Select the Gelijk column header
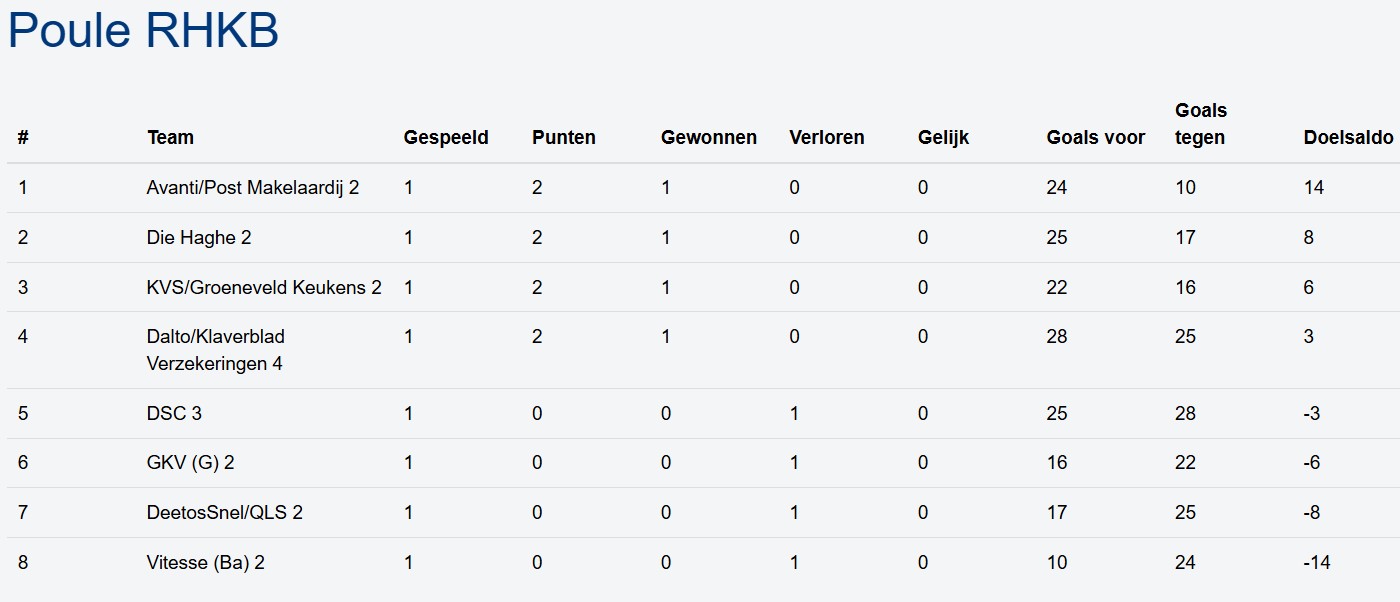Screen dimensions: 1400x602 pos(943,138)
